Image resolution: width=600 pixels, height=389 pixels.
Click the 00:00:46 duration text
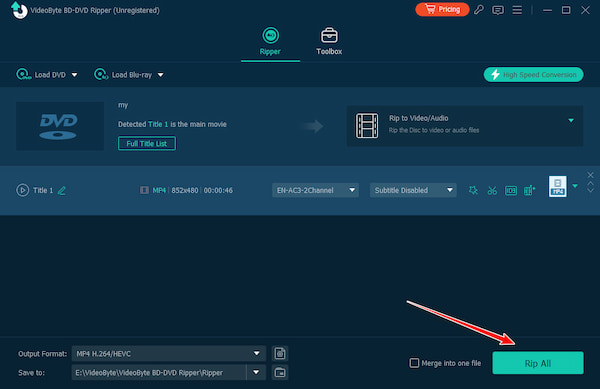pyautogui.click(x=218, y=190)
